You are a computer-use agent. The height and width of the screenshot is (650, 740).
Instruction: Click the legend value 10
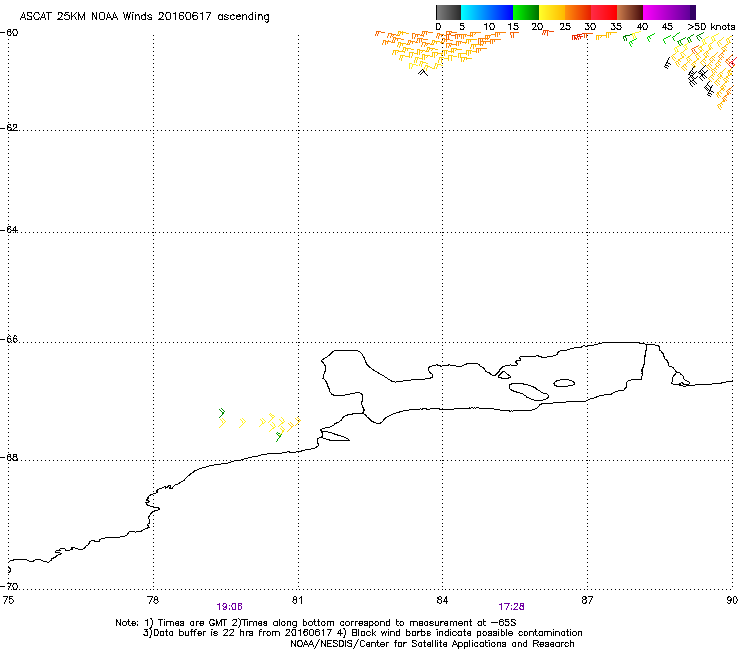point(489,27)
